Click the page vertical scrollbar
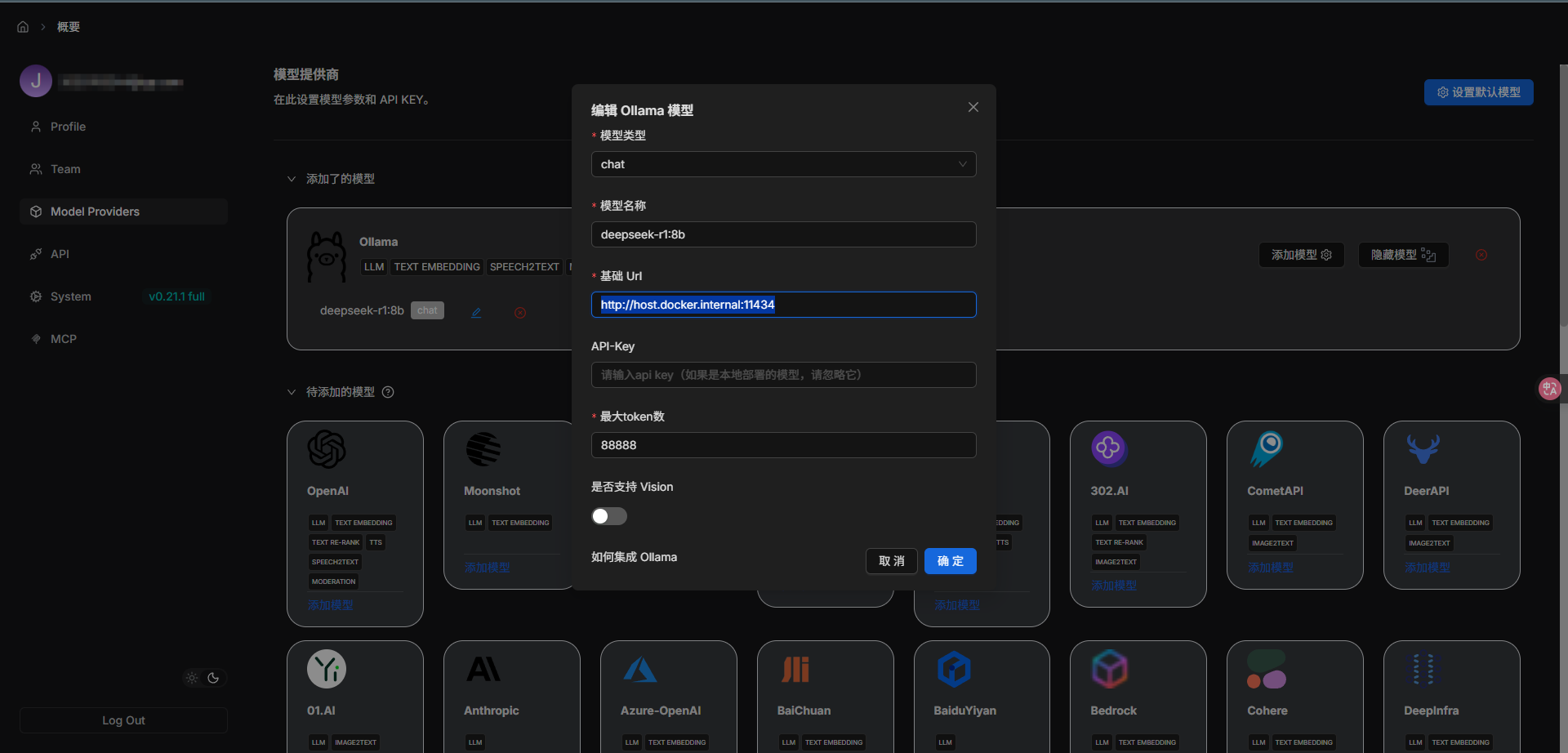This screenshot has height=753, width=1568. tap(1564, 196)
